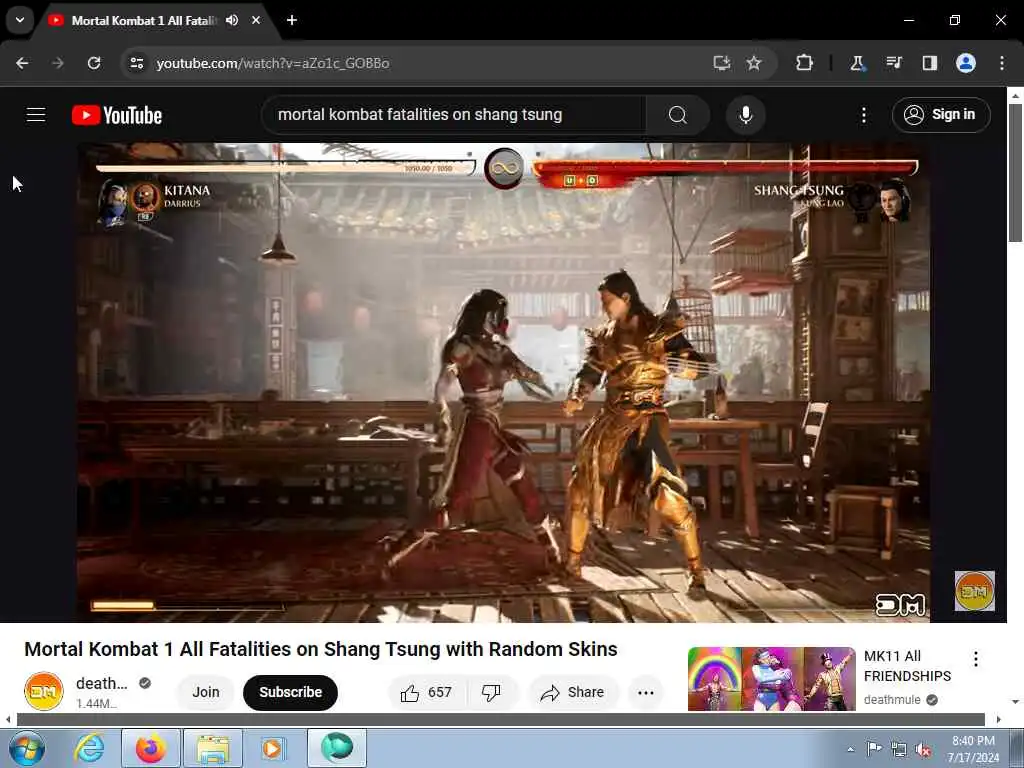This screenshot has height=768, width=1024.
Task: Open the deathmule channel name link
Action: (102, 684)
